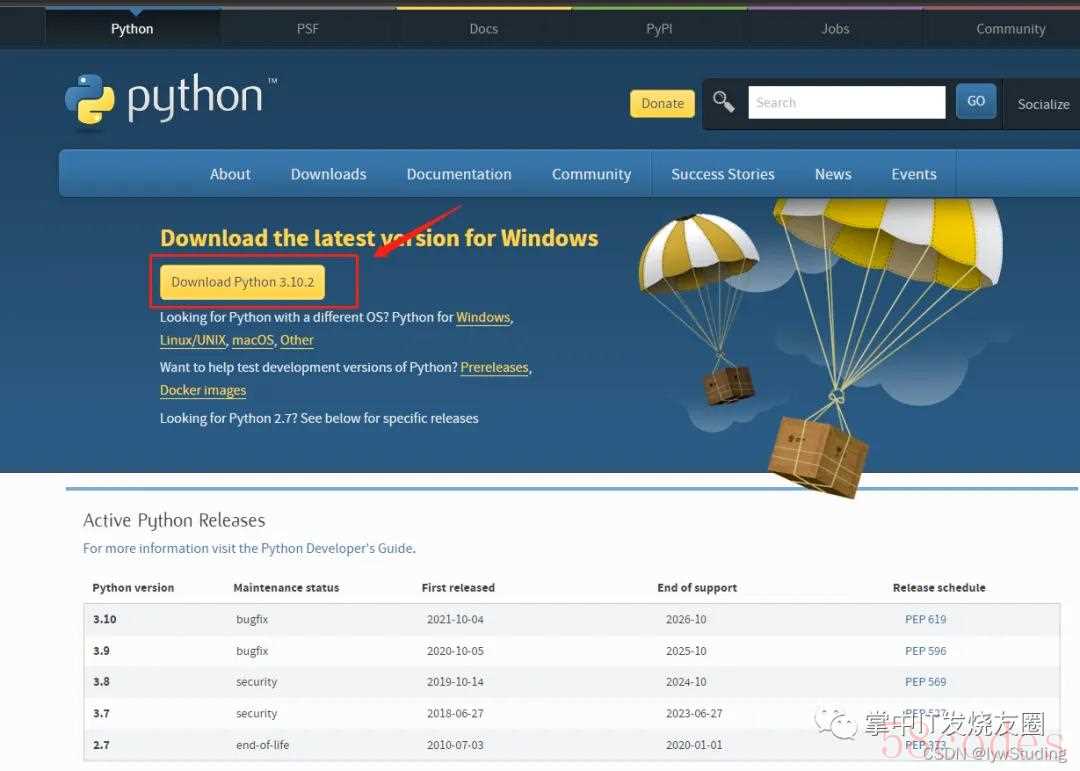1080x771 pixels.
Task: Click the first released date 2021-10-04
Action: [455, 619]
